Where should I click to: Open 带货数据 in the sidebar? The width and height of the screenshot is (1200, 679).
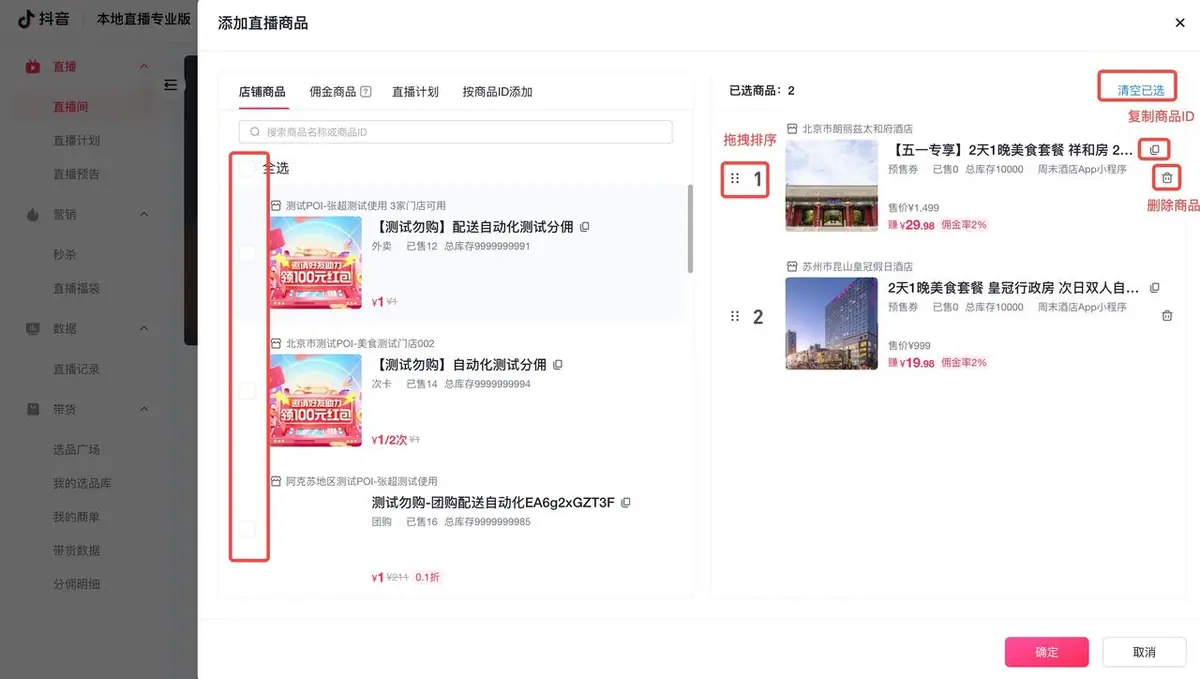tap(77, 551)
